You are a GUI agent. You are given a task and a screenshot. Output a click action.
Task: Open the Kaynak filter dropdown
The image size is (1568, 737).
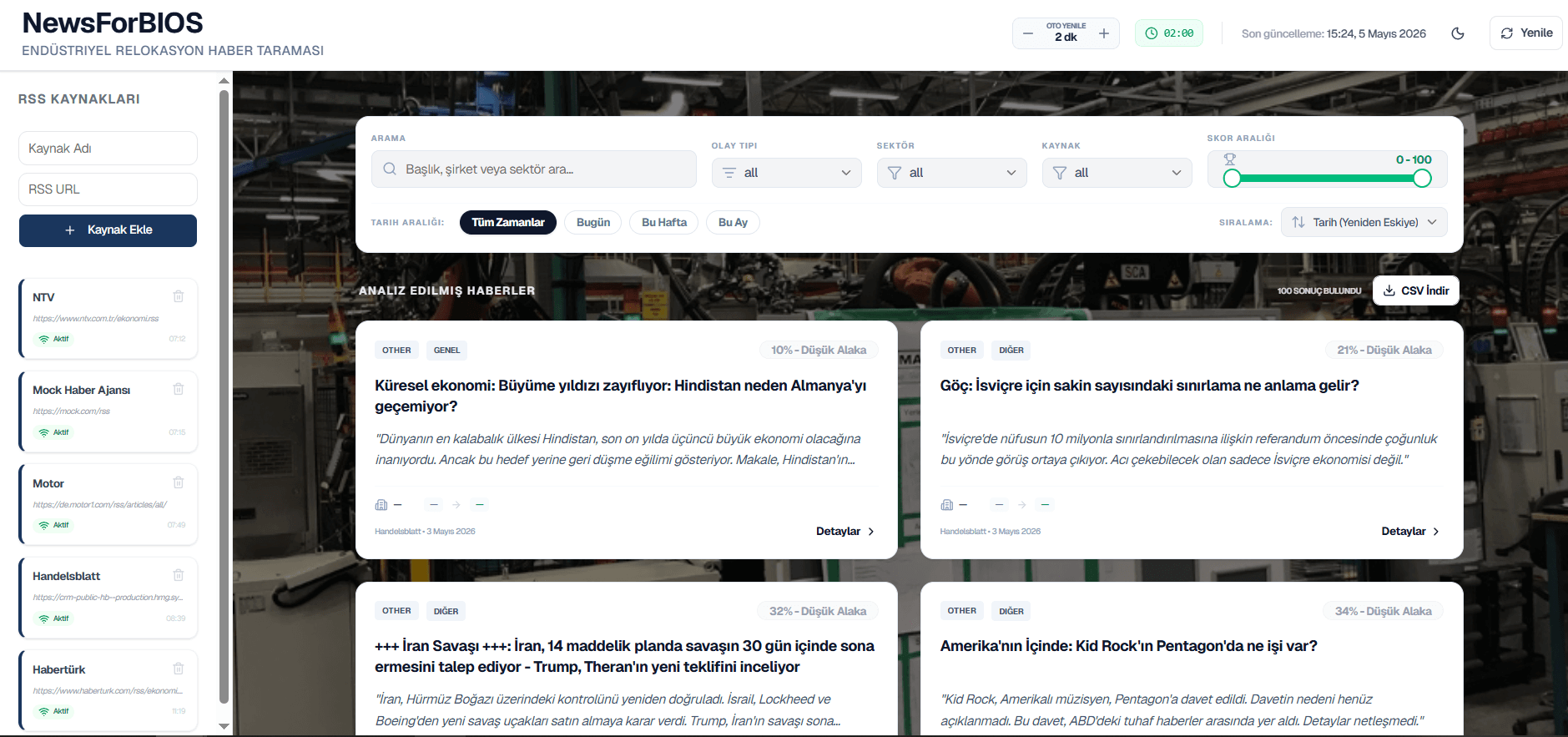1117,173
